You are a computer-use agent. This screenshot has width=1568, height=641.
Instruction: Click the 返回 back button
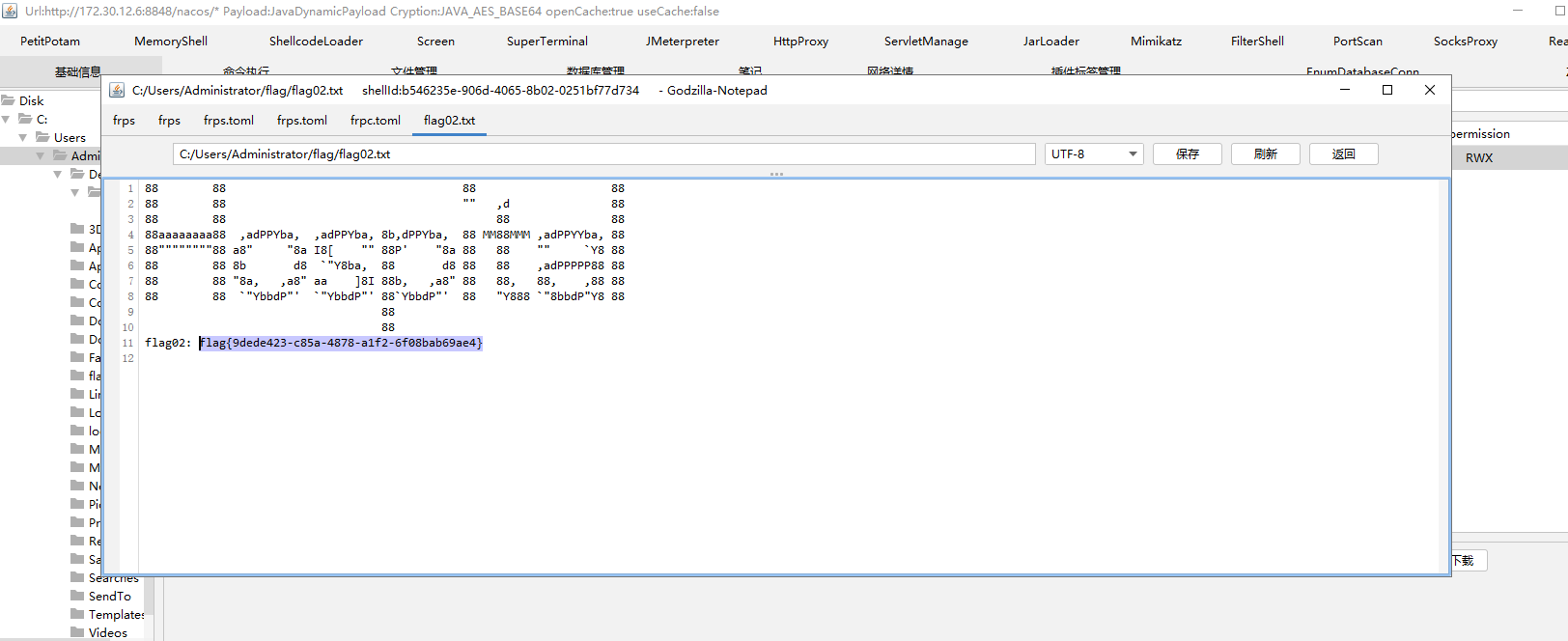click(1344, 154)
